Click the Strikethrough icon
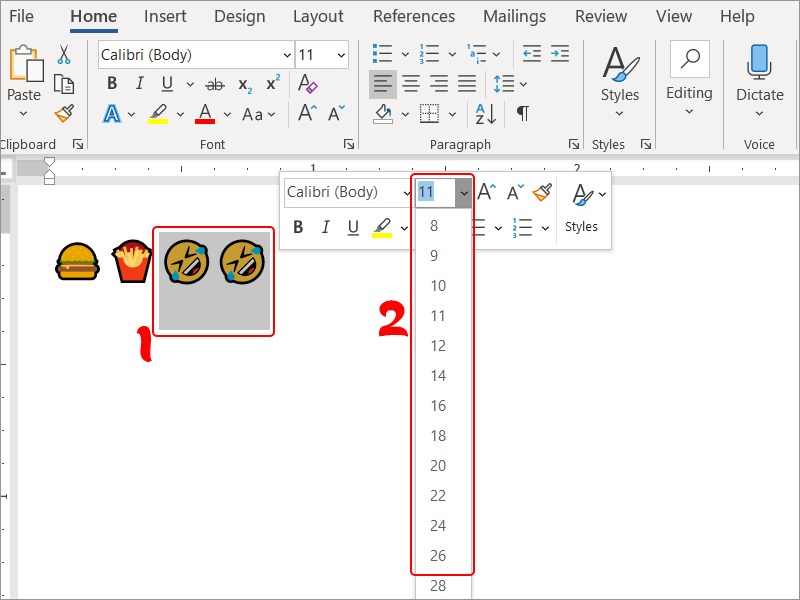800x600 pixels. (214, 84)
